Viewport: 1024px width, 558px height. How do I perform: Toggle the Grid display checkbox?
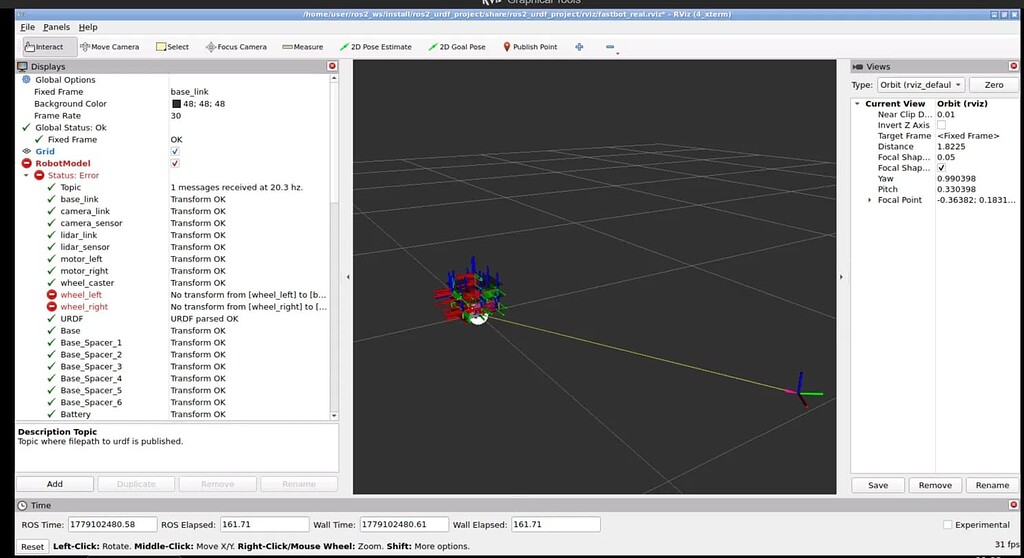pos(175,151)
